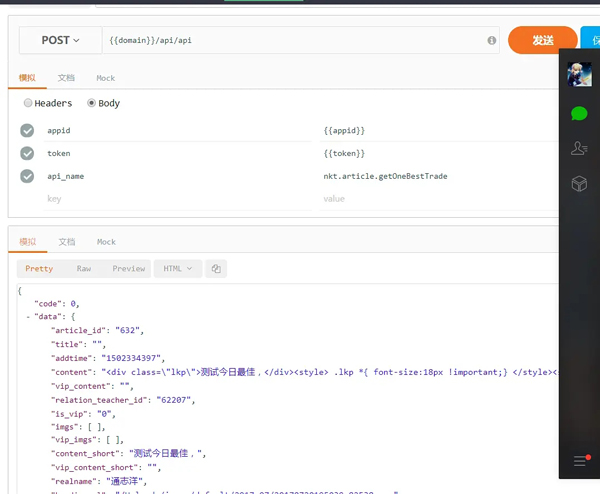The height and width of the screenshot is (494, 600).
Task: Select the Headers radio button
Action: coord(28,103)
